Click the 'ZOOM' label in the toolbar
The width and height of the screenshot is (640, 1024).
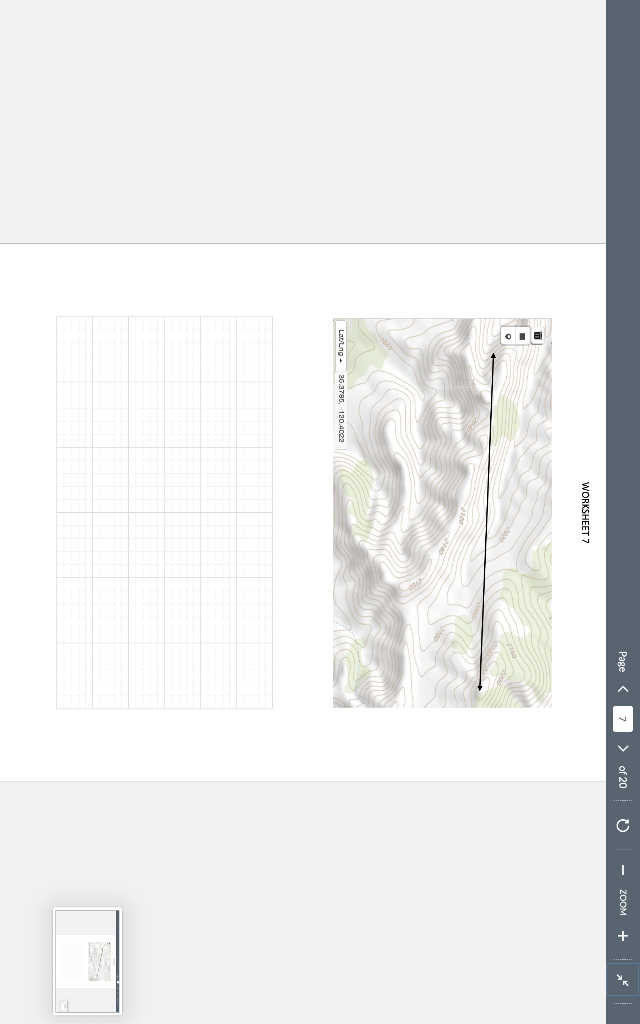point(622,903)
